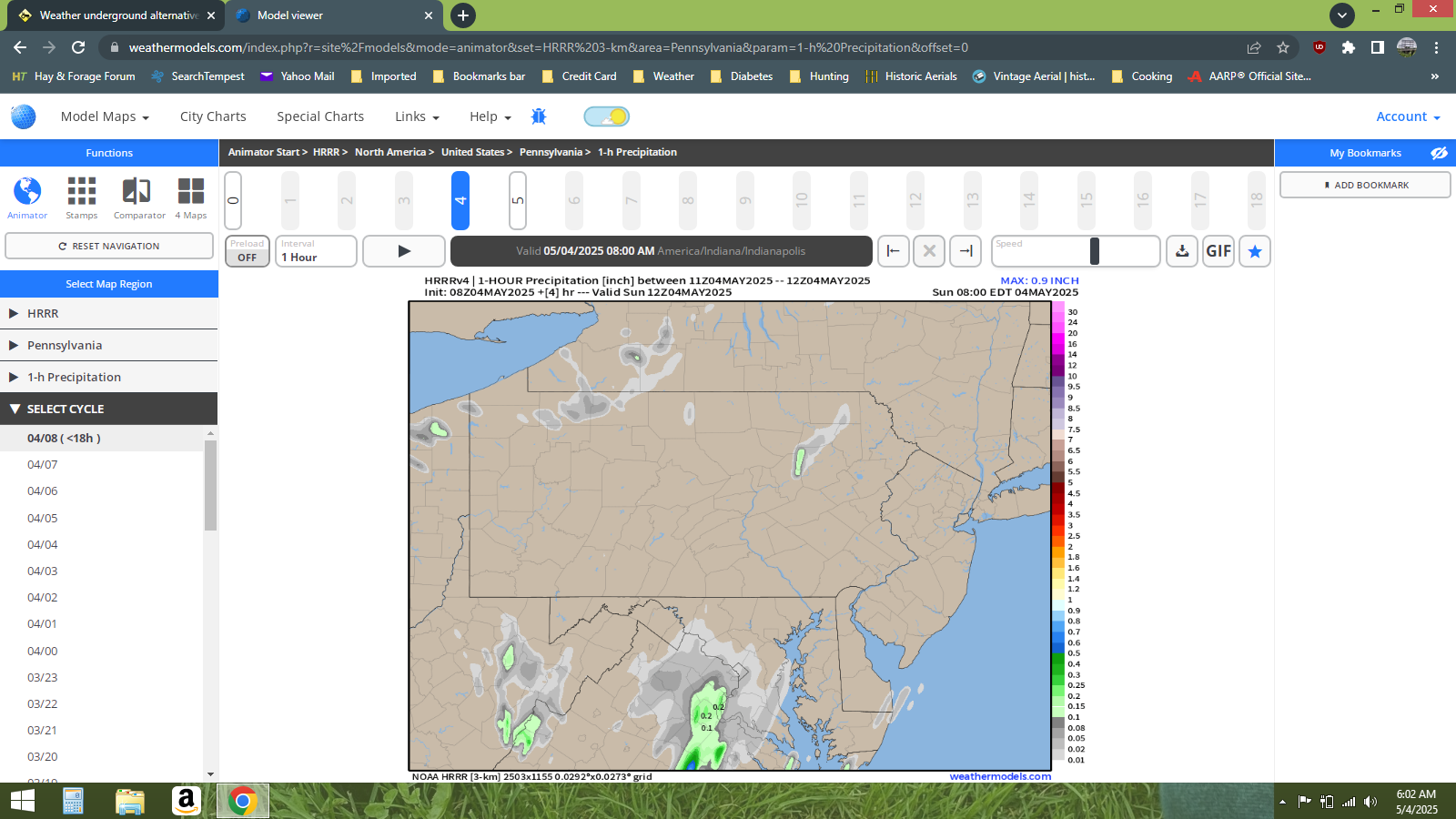Download the current map image
This screenshot has width=1456, height=819.
click(1182, 251)
